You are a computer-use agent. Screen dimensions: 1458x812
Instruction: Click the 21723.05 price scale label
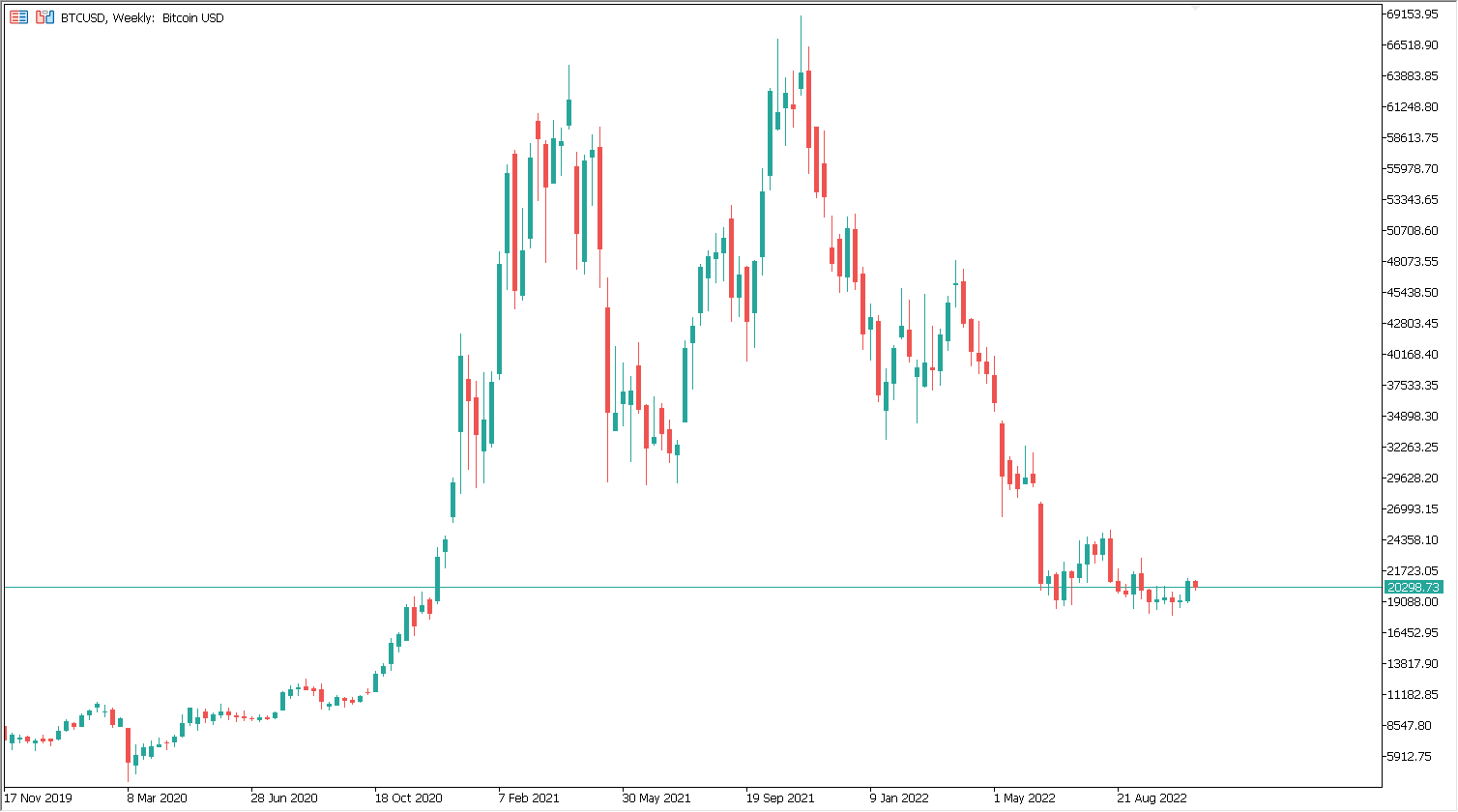1413,570
